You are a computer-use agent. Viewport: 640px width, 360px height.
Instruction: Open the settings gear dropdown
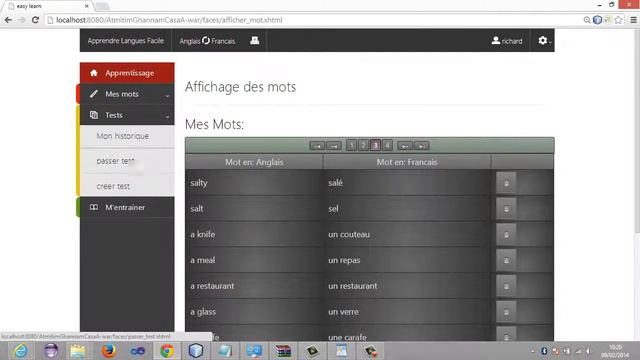tap(544, 40)
